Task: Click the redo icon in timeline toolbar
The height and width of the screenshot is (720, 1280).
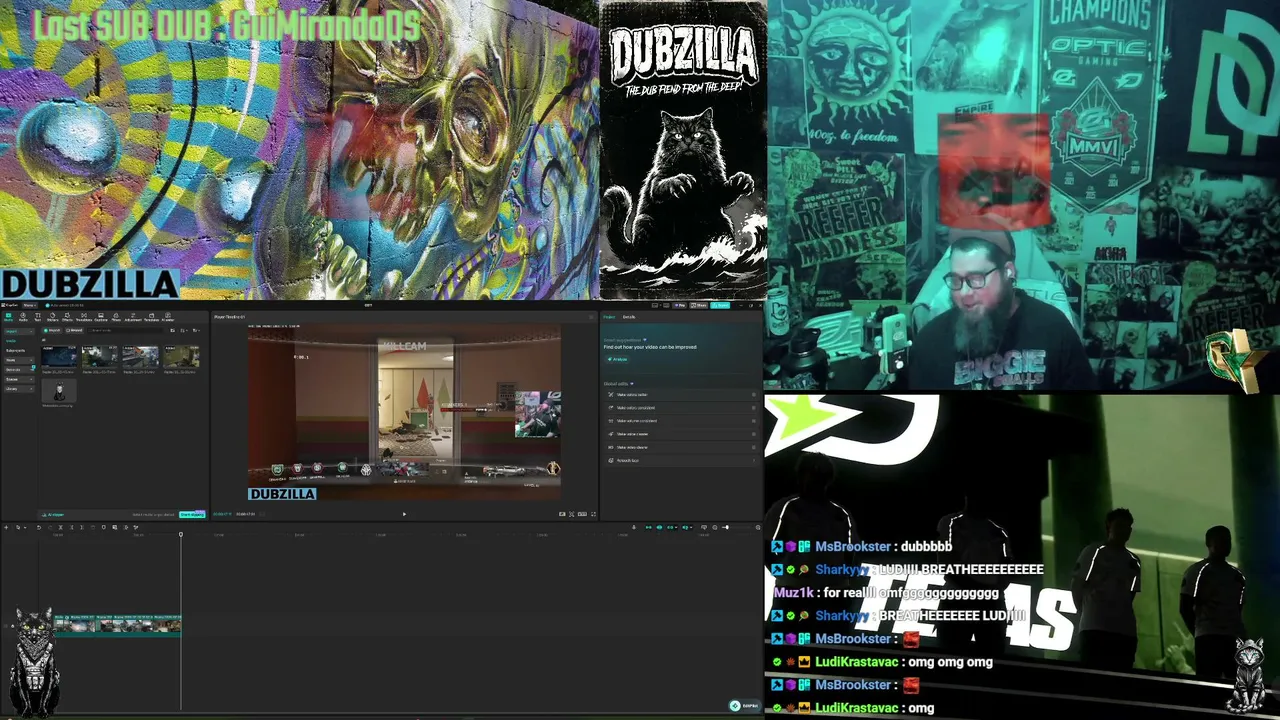Action: coord(50,527)
